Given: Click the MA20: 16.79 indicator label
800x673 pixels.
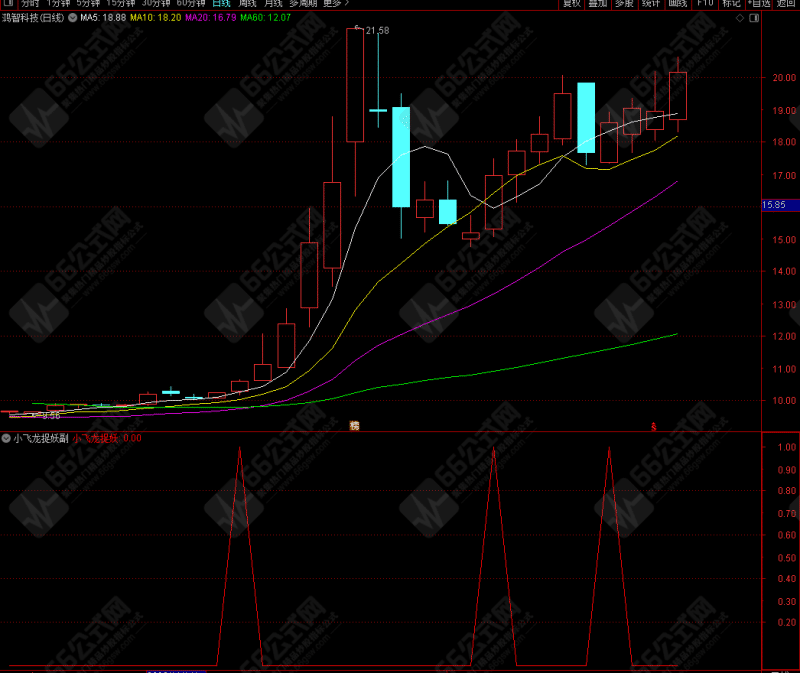Looking at the screenshot, I should coord(211,17).
